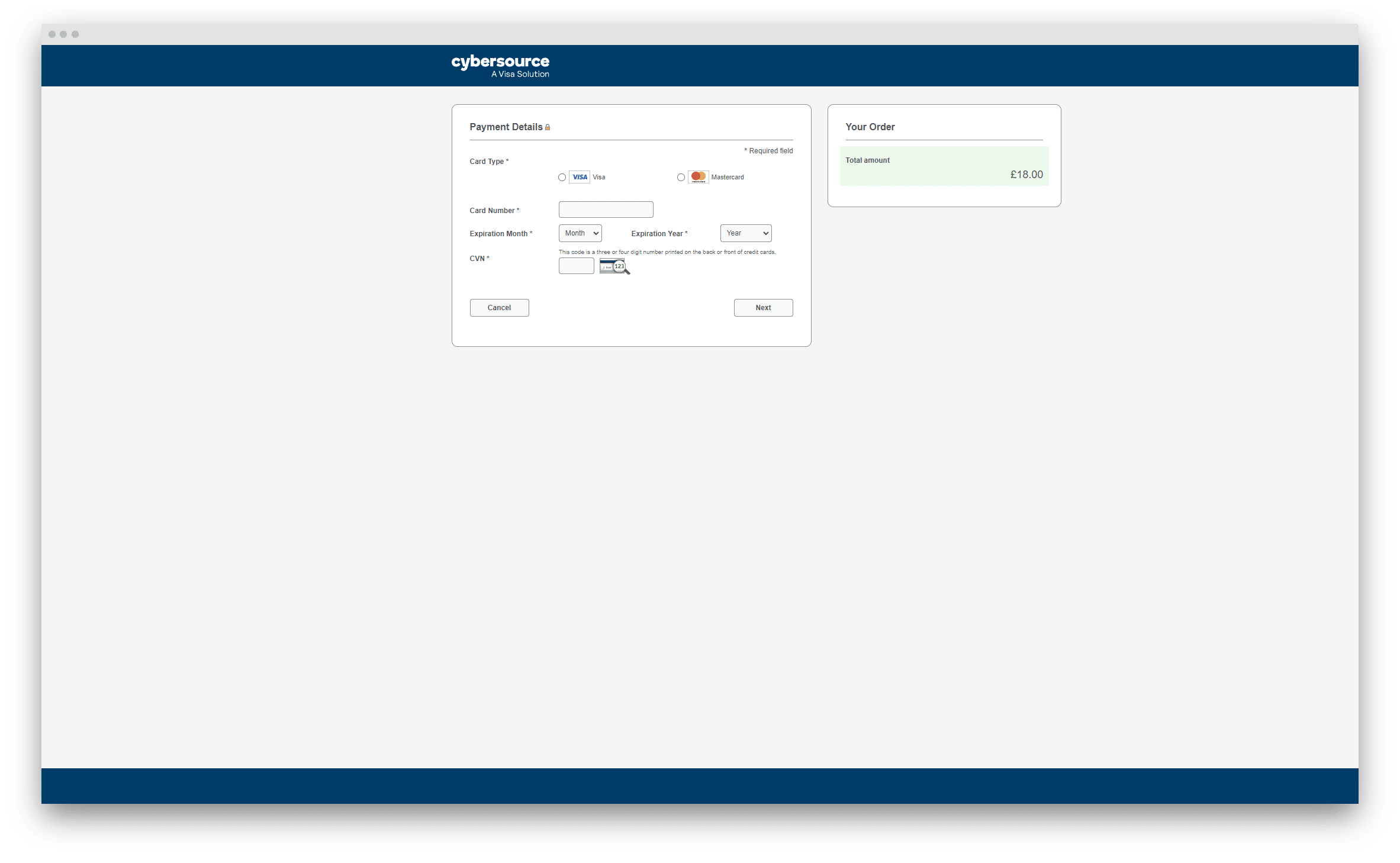Viewport: 1400px width, 863px height.
Task: Click the Required field note
Action: (x=768, y=151)
